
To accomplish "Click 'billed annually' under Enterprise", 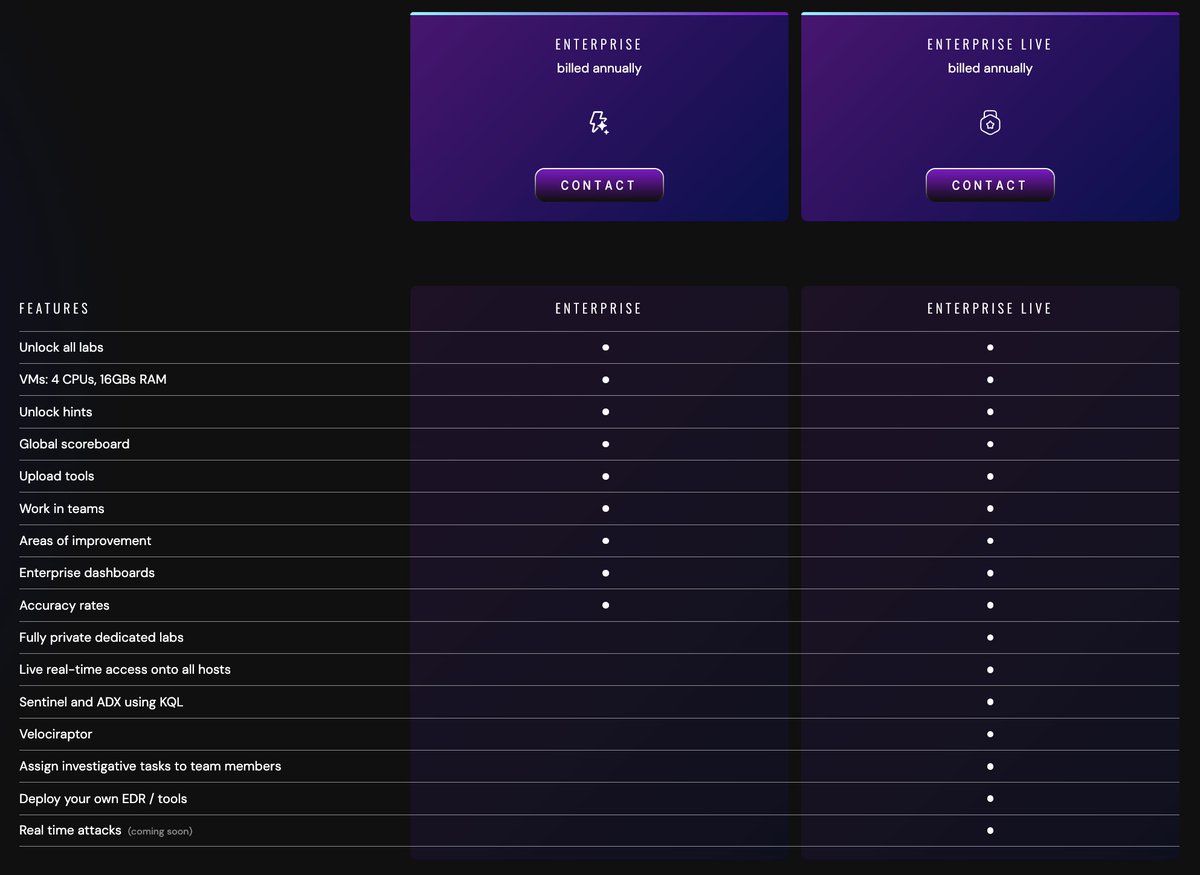I will (599, 69).
